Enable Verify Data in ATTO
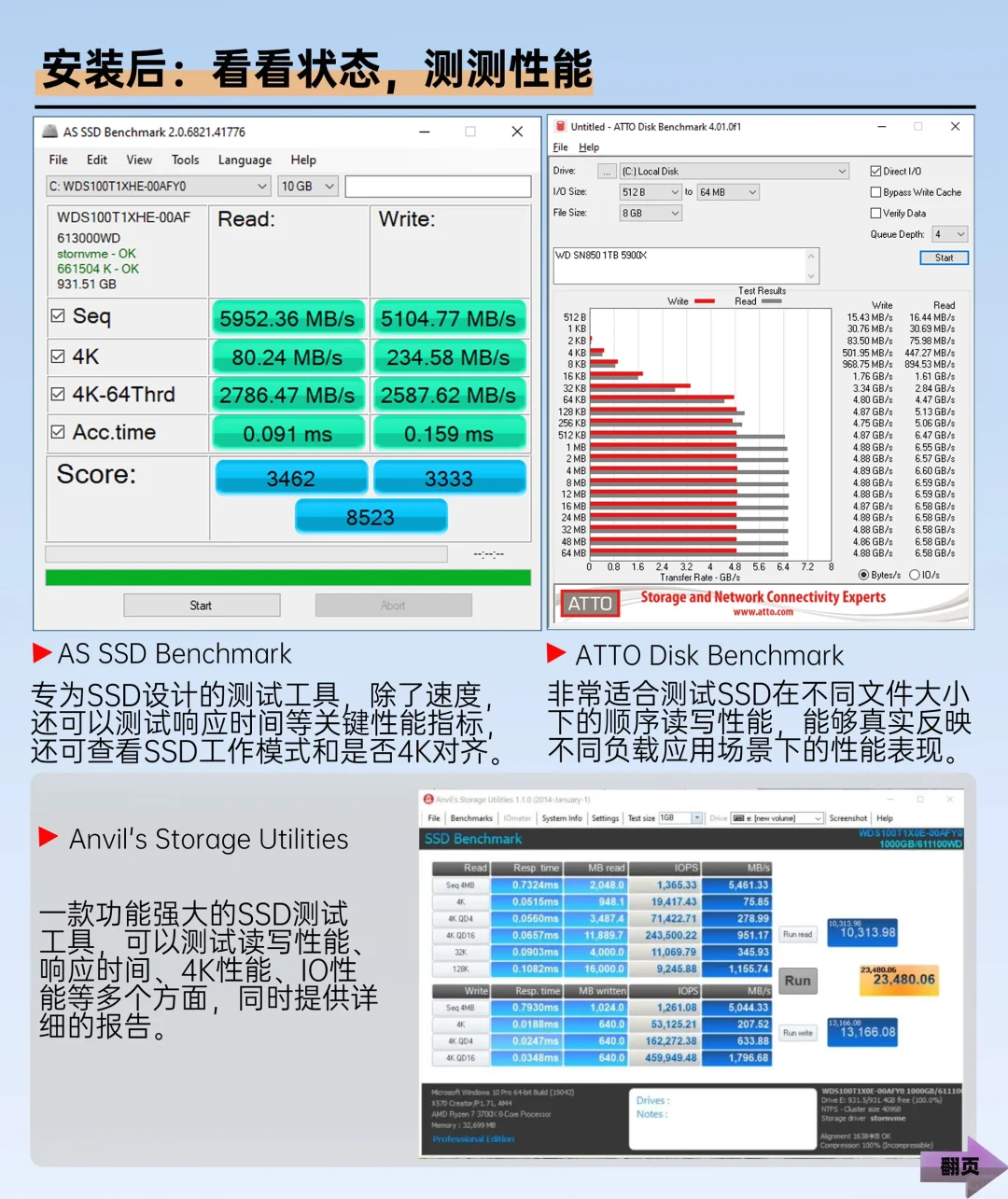 click(875, 214)
